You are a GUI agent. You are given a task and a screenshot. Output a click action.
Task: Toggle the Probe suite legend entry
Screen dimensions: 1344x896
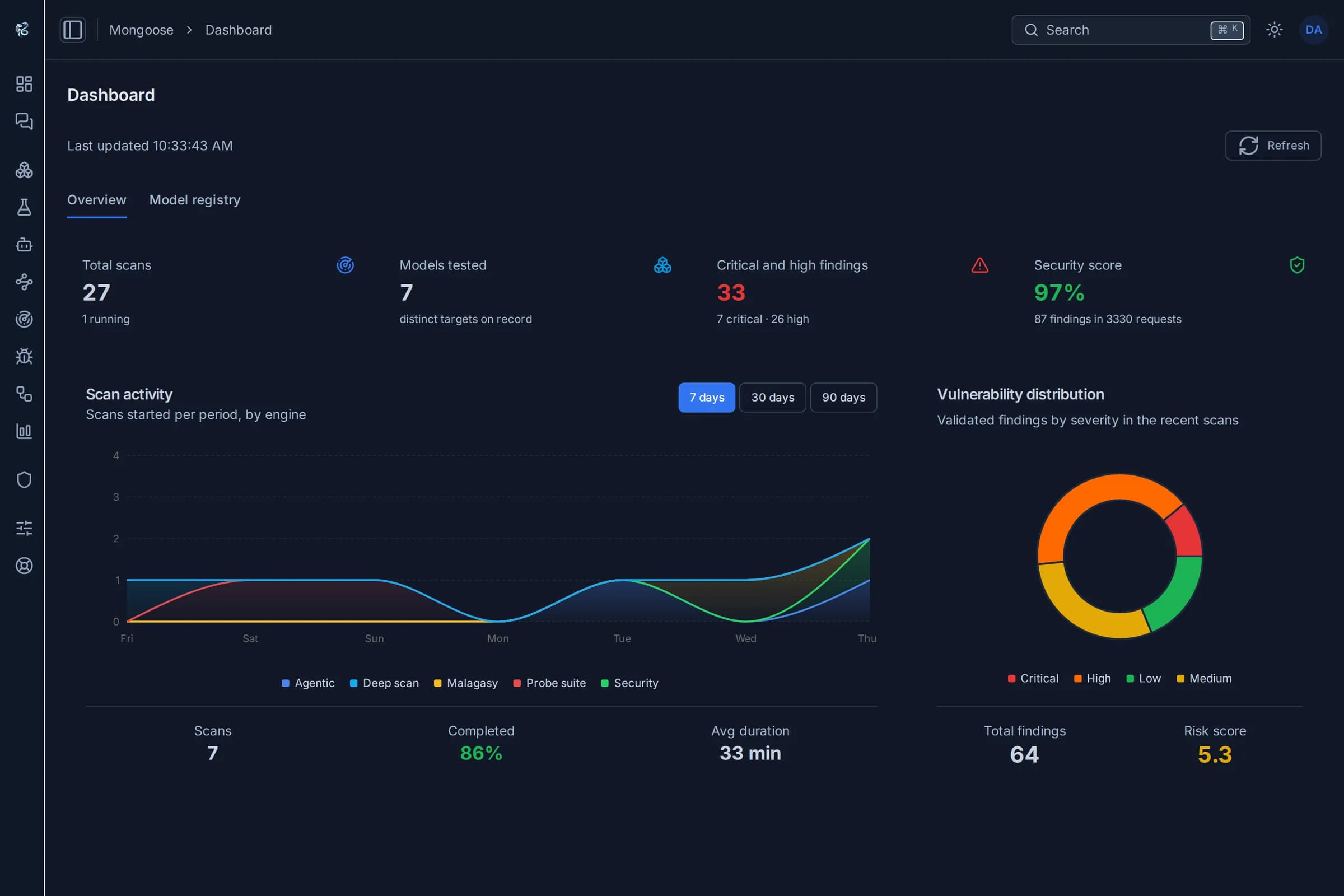[549, 683]
